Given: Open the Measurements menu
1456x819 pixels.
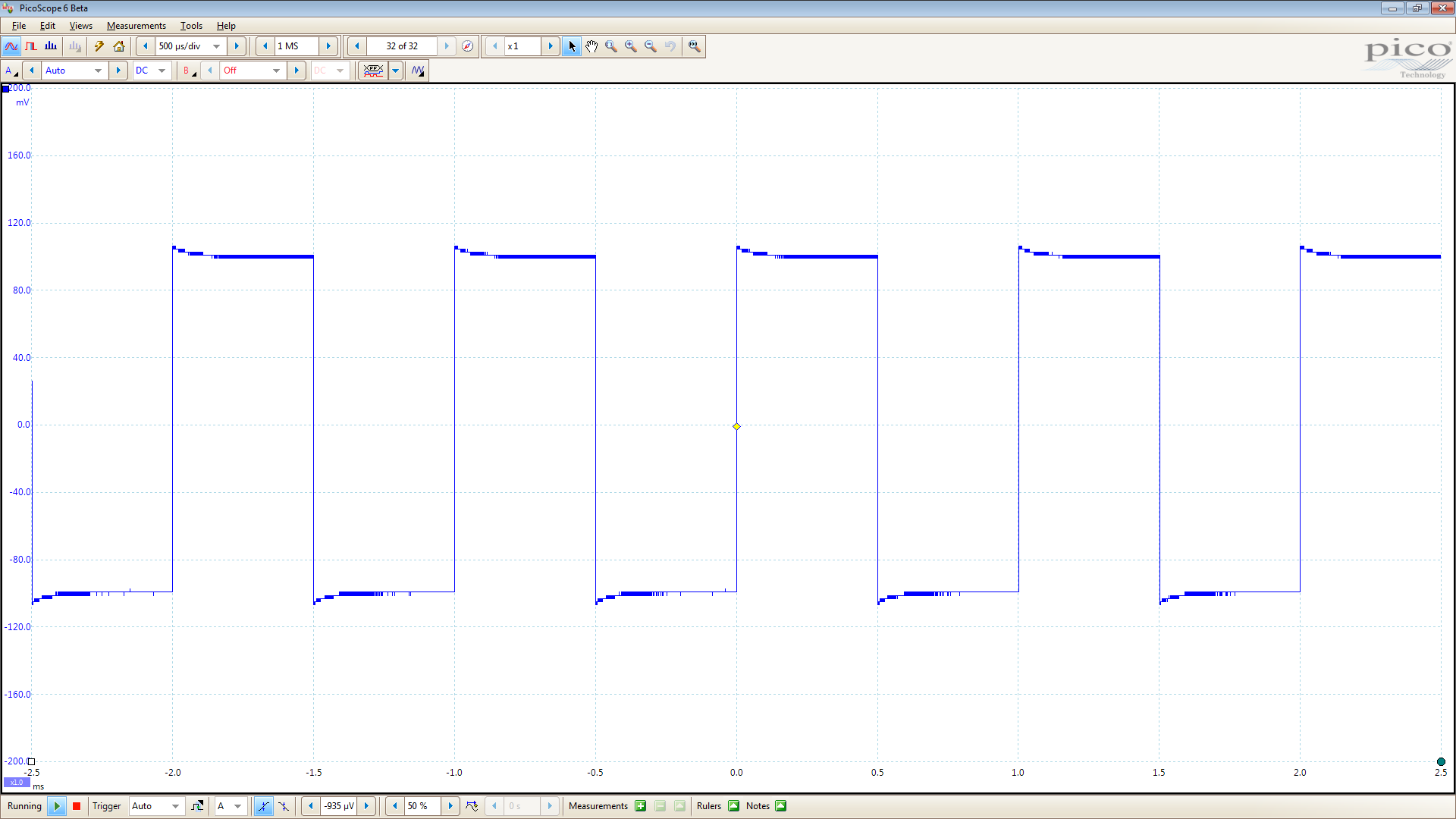Looking at the screenshot, I should pos(136,26).
